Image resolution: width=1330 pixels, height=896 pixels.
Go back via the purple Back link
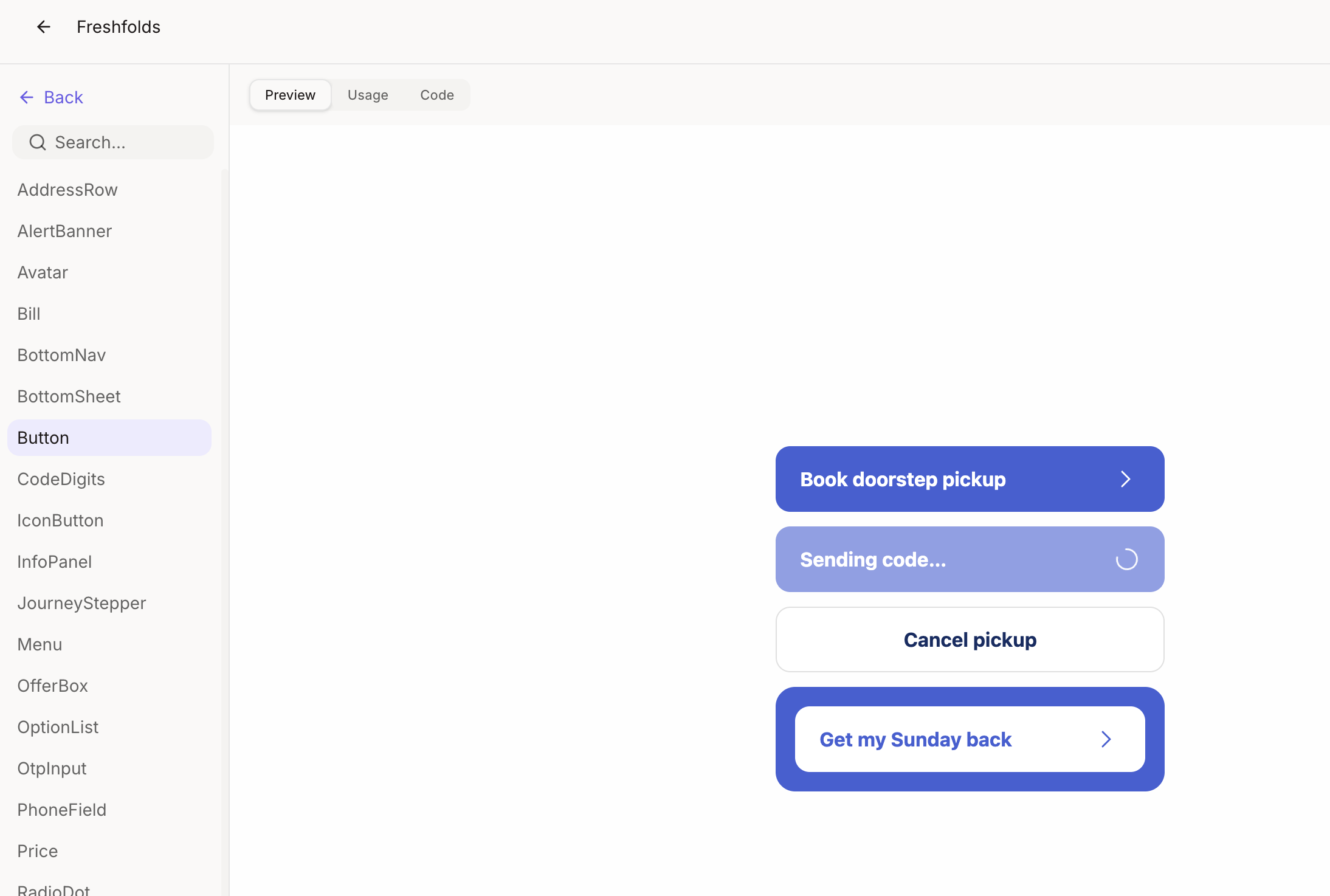click(52, 97)
